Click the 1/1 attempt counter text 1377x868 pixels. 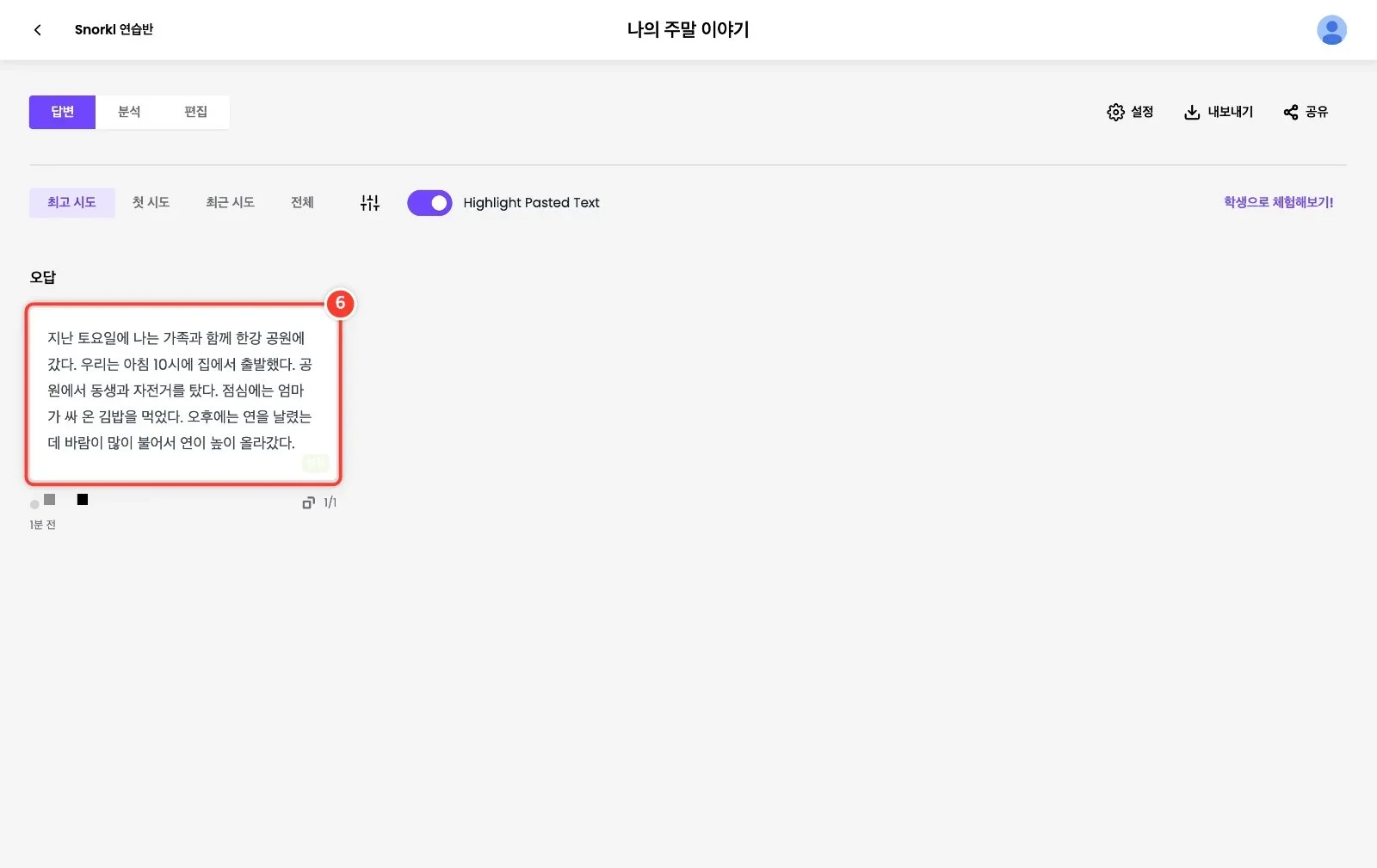pos(330,502)
